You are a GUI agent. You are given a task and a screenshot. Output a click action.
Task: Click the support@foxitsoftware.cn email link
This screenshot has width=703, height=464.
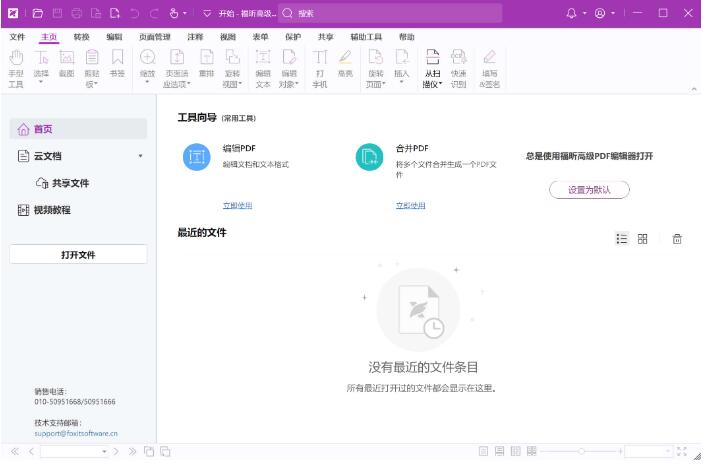click(x=76, y=434)
